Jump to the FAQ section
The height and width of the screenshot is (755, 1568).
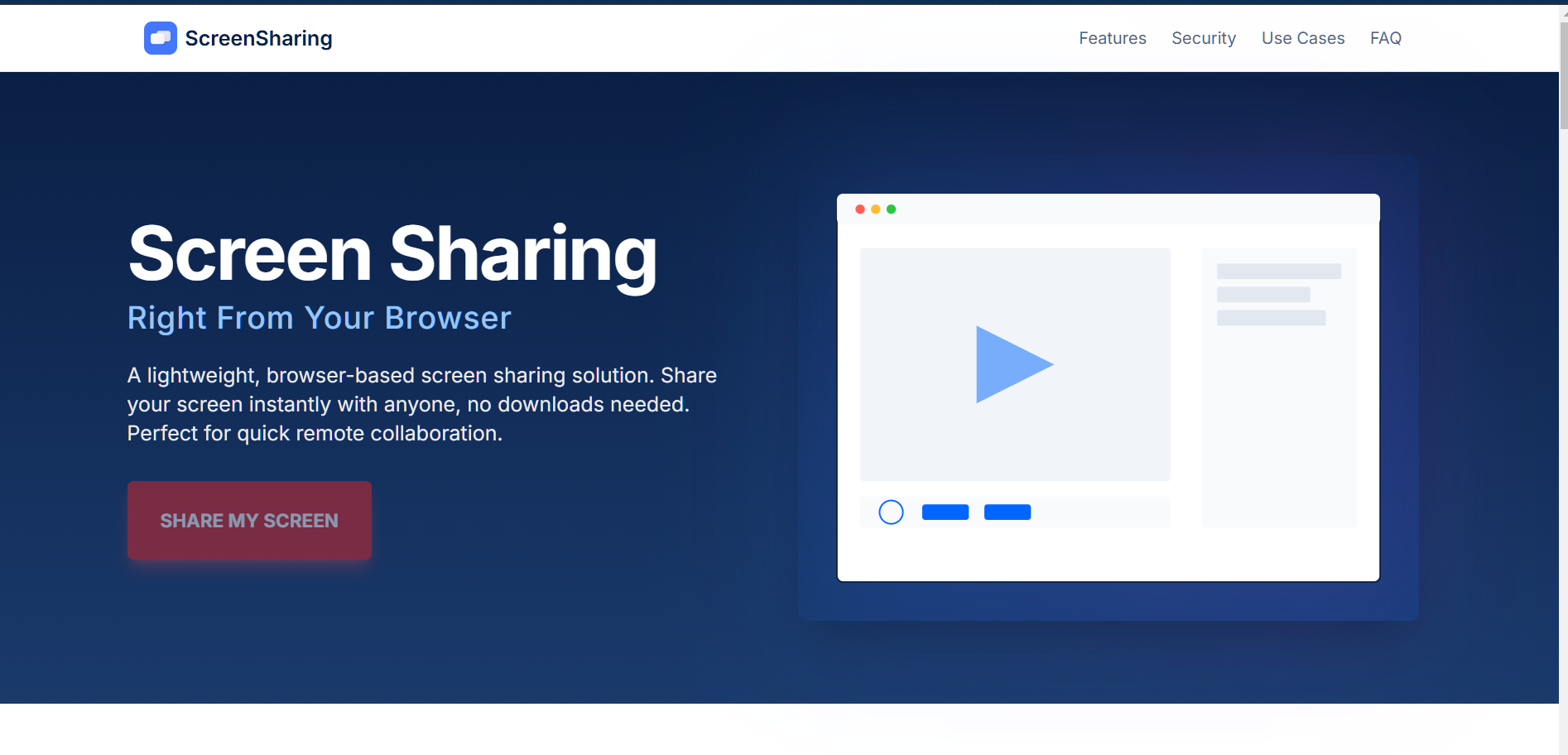coord(1385,38)
